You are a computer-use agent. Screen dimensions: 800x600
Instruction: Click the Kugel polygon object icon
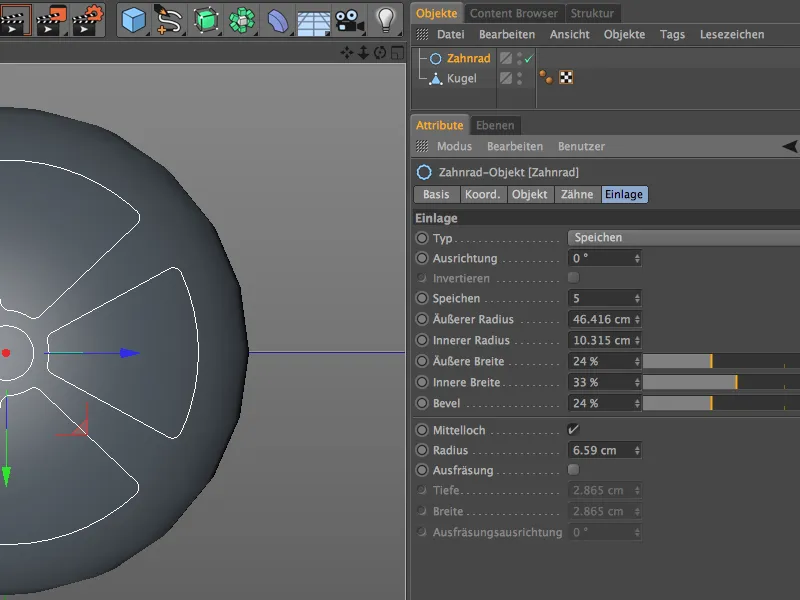(435, 79)
